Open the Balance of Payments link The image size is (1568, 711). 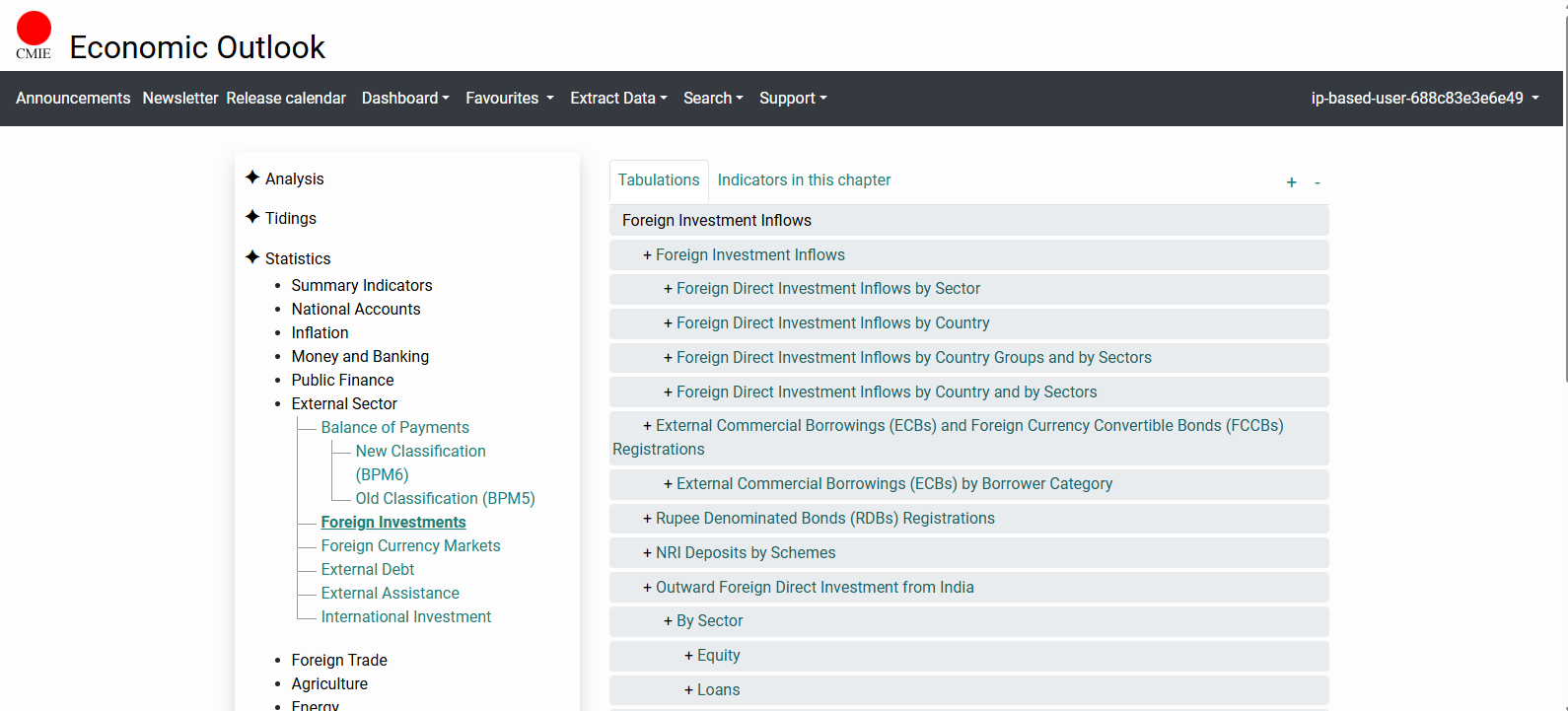(x=394, y=427)
